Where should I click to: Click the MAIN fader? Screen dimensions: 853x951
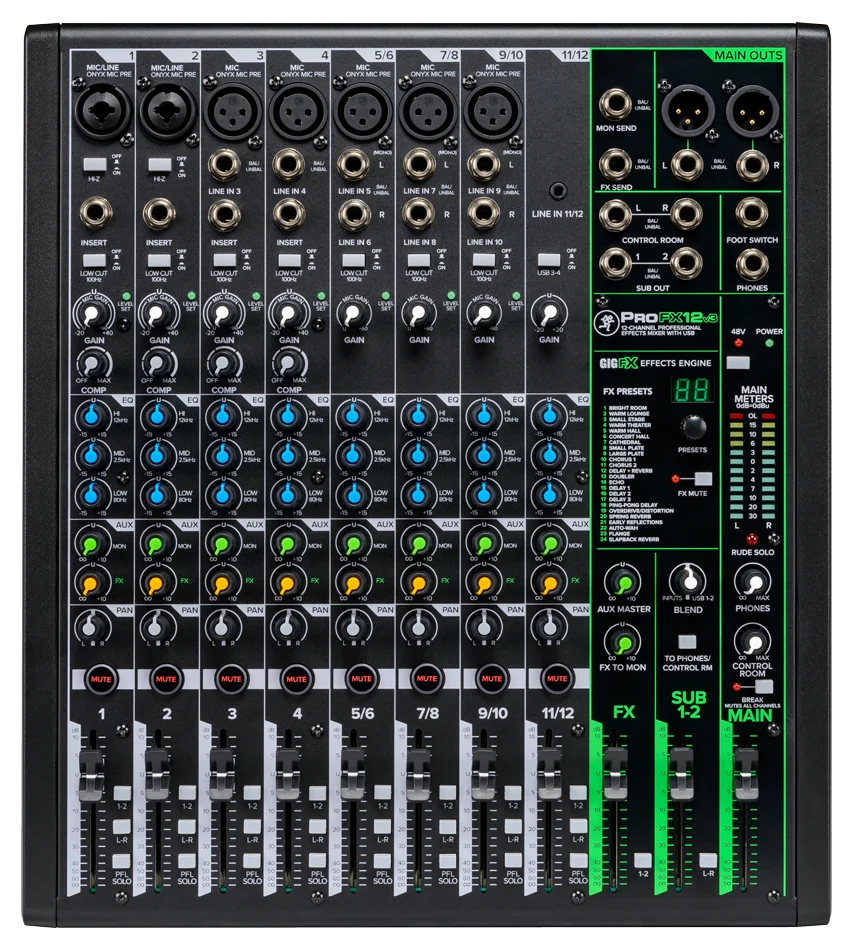746,775
